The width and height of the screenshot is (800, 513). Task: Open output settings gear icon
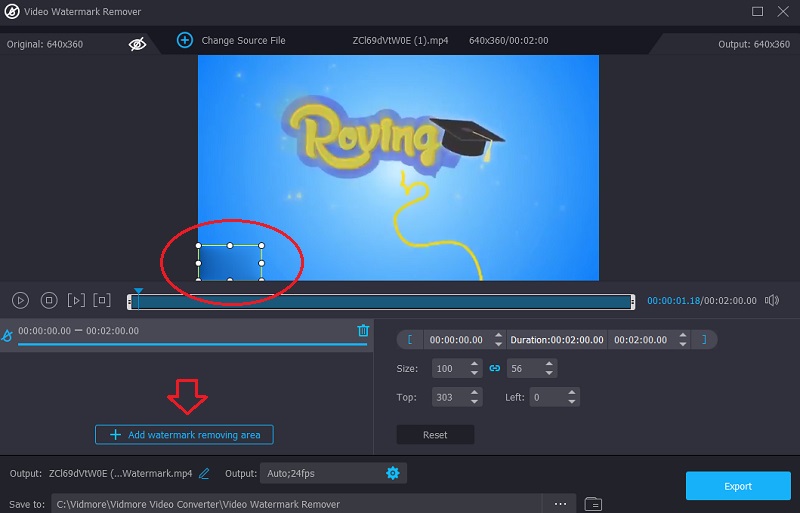coord(392,473)
